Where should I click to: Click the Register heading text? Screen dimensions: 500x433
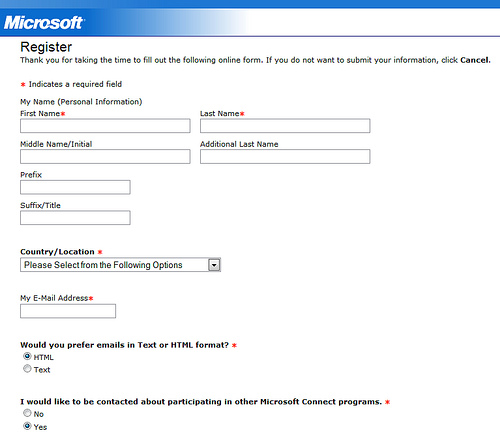[46, 47]
